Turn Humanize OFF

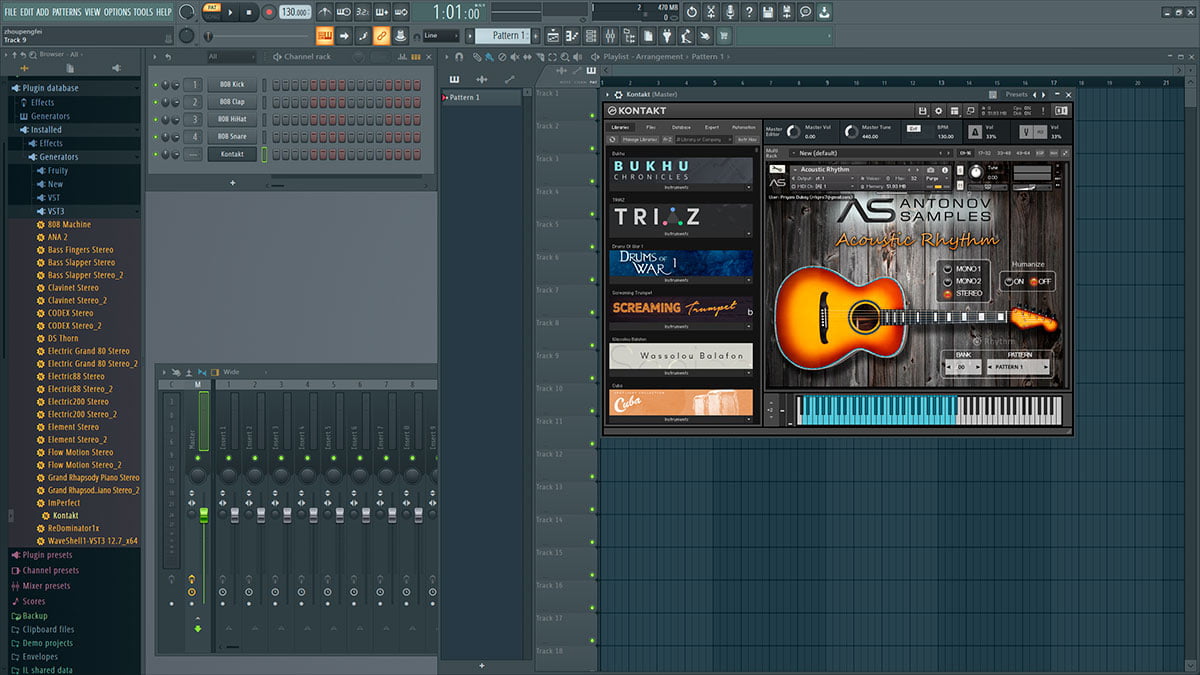click(x=1033, y=282)
